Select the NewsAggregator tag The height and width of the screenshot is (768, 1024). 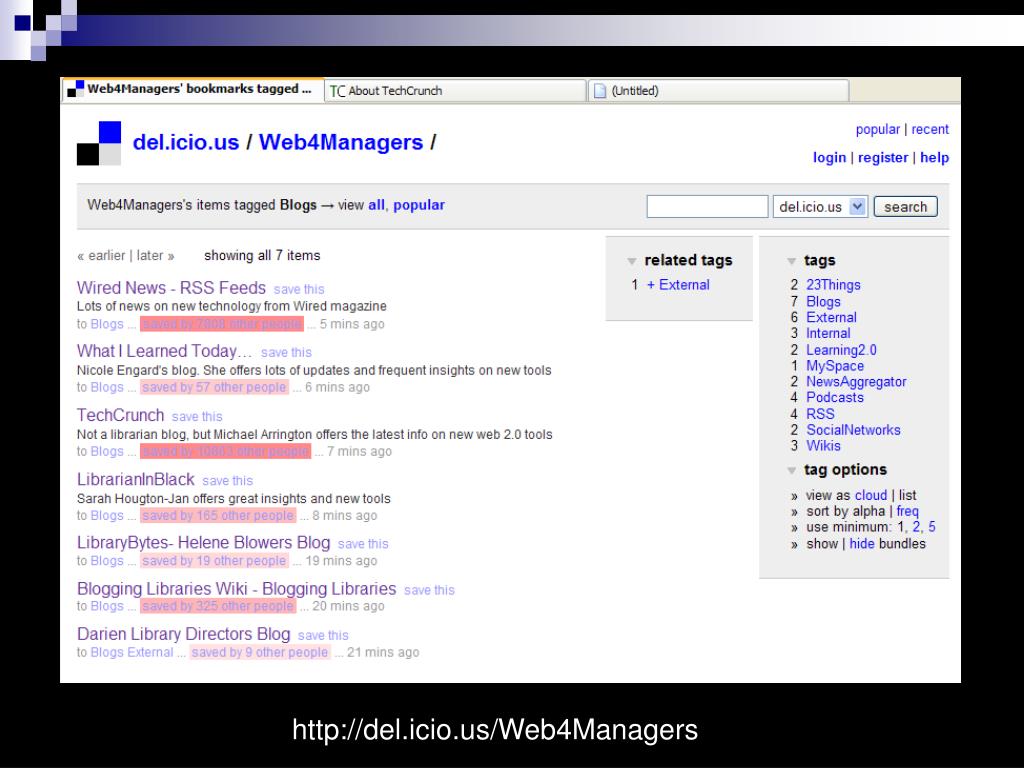pos(856,381)
